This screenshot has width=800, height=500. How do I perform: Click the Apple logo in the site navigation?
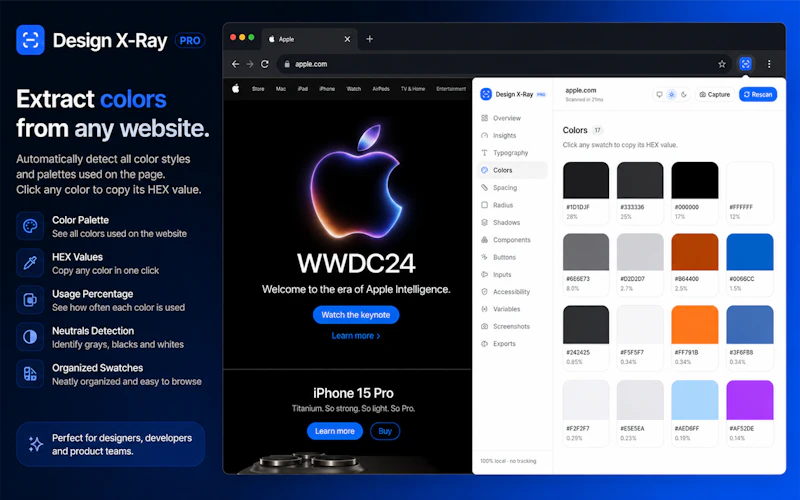coord(235,88)
